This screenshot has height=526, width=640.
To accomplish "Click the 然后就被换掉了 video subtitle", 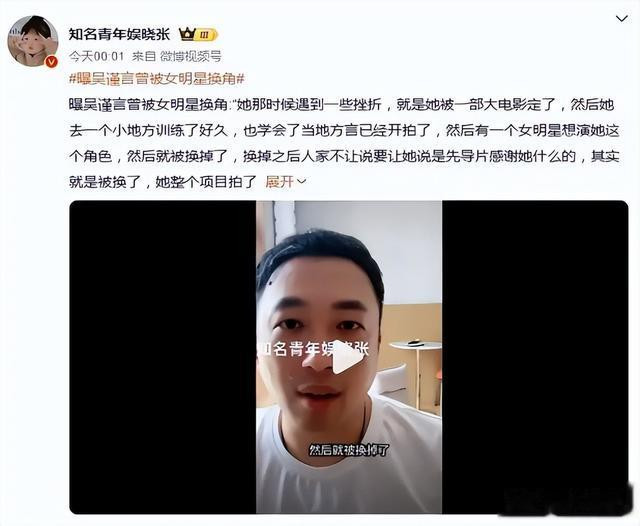I will 349,451.
